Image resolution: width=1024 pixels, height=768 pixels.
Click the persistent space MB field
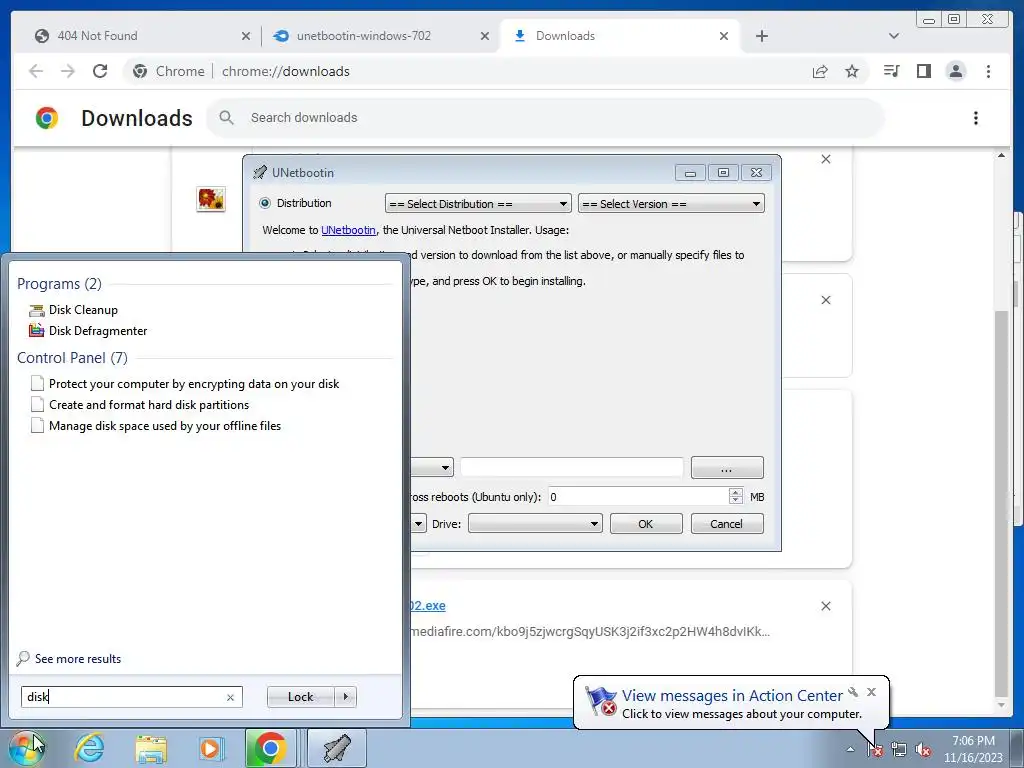point(638,497)
